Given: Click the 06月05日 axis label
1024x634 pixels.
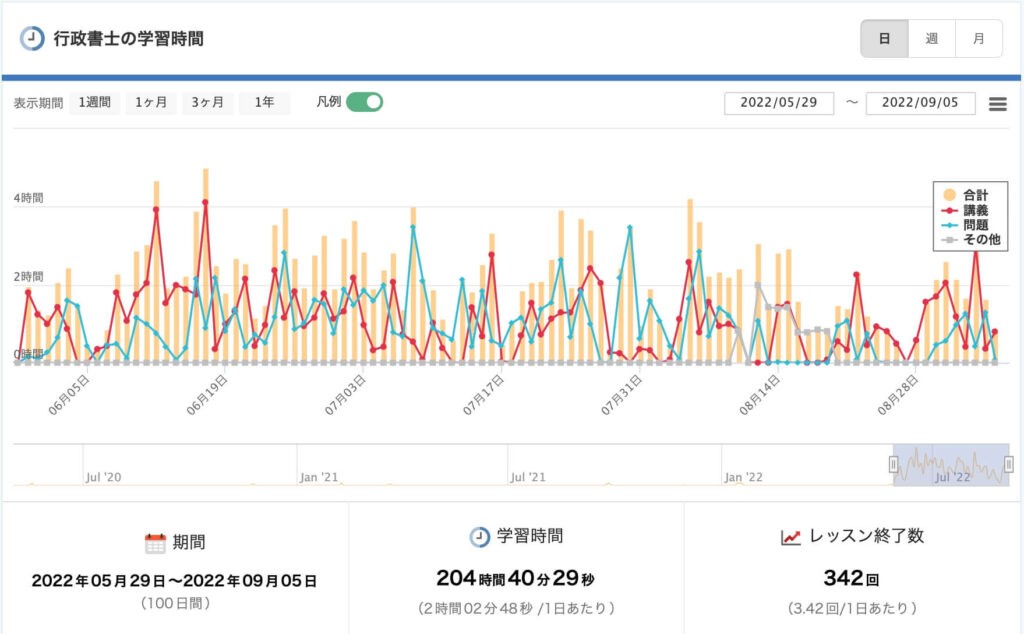Looking at the screenshot, I should 69,395.
